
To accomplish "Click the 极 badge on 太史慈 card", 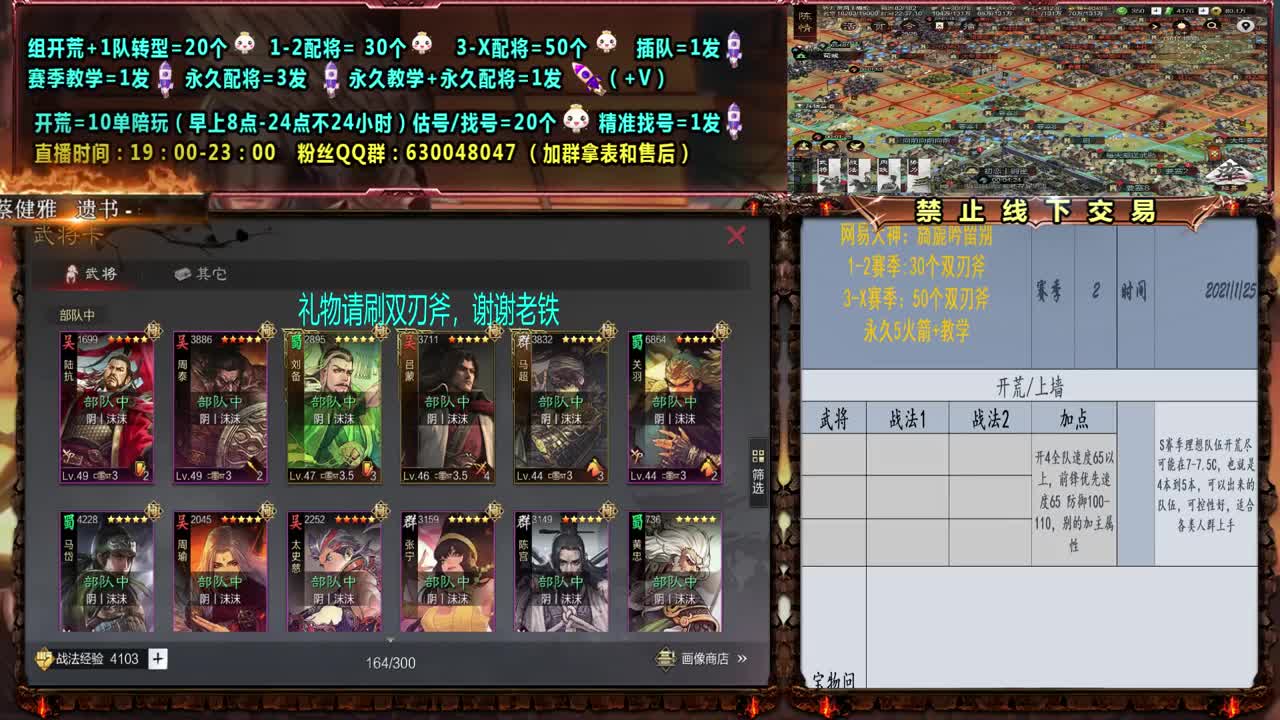I will point(381,511).
